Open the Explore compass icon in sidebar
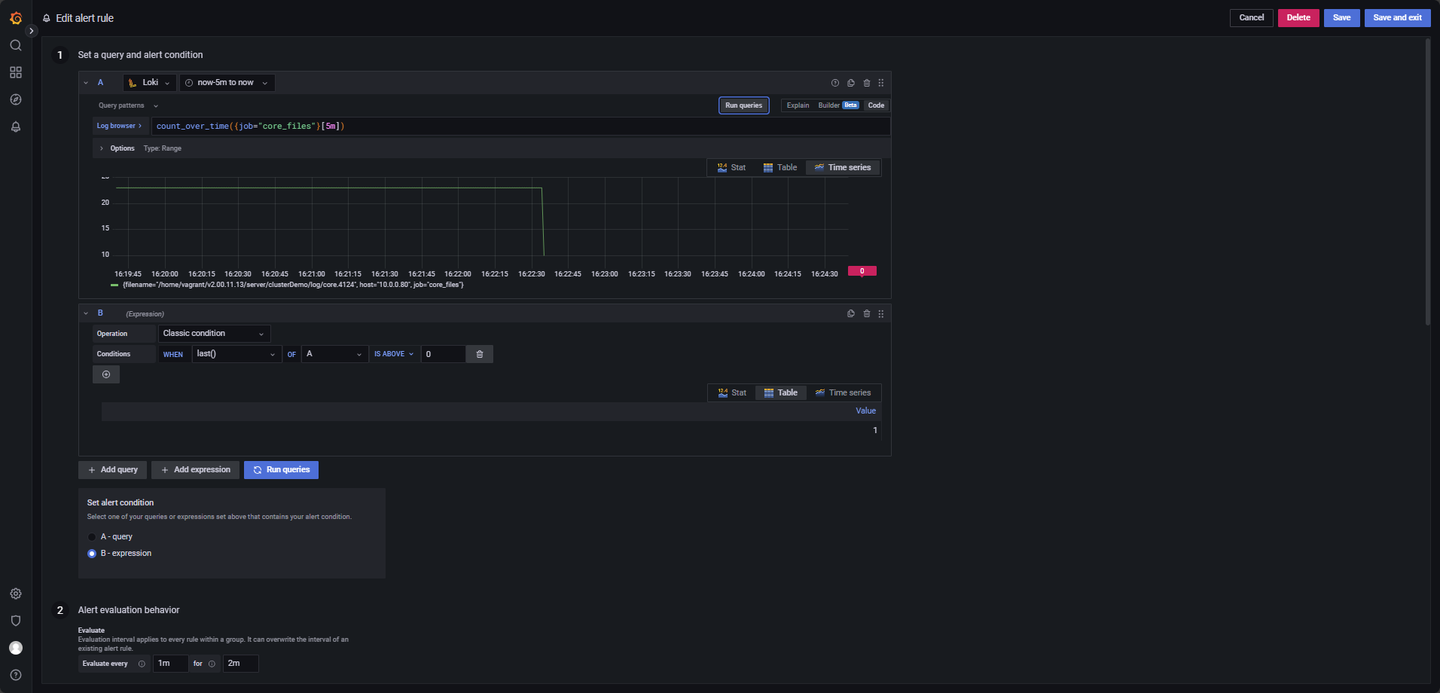The height and width of the screenshot is (693, 1440). tap(16, 99)
